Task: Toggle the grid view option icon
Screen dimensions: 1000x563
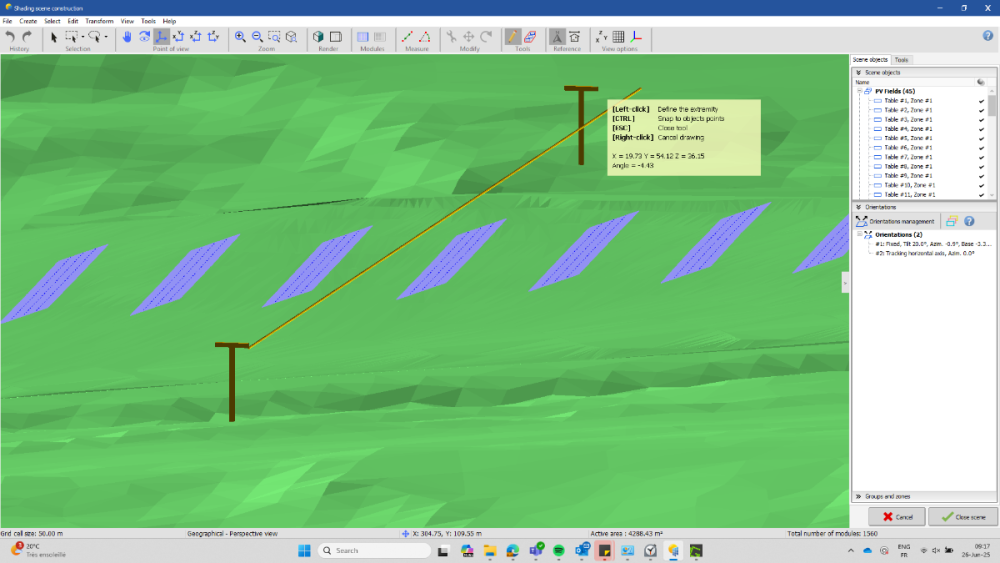Action: 619,37
